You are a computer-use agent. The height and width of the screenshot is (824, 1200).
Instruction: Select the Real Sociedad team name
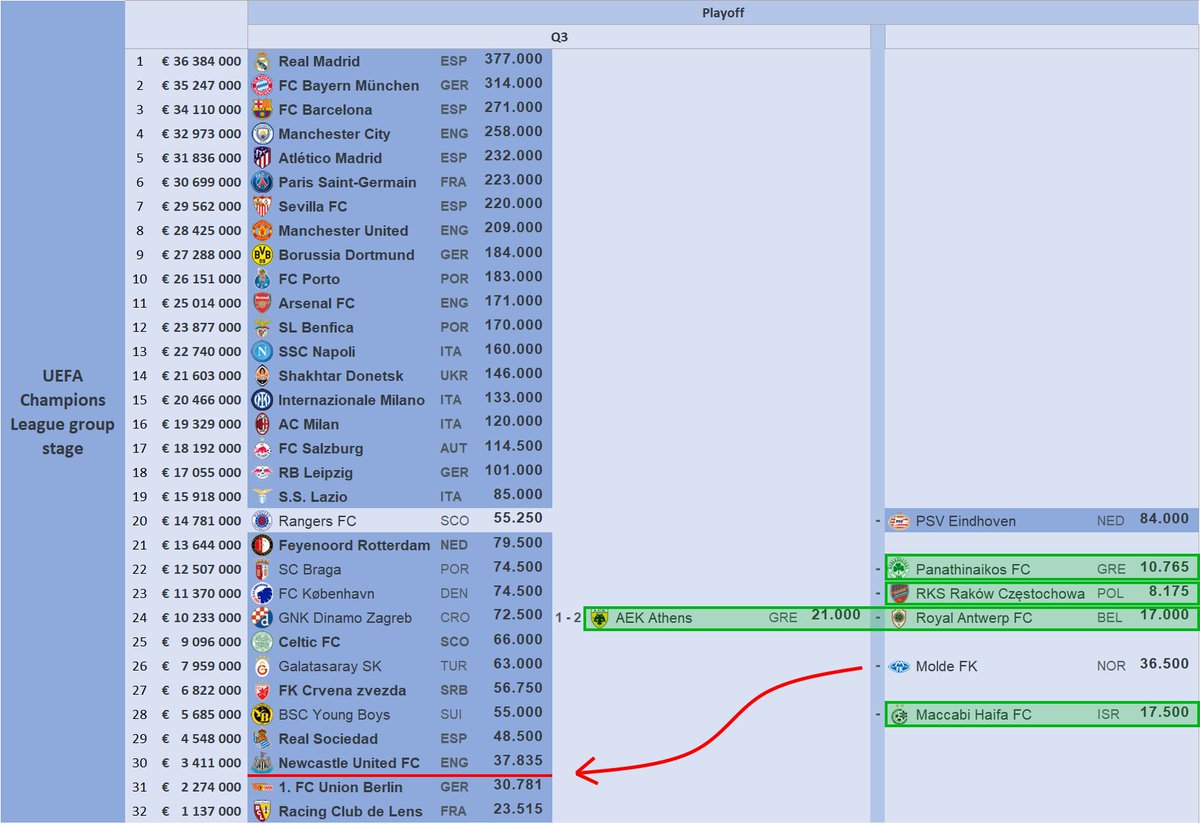coord(328,738)
